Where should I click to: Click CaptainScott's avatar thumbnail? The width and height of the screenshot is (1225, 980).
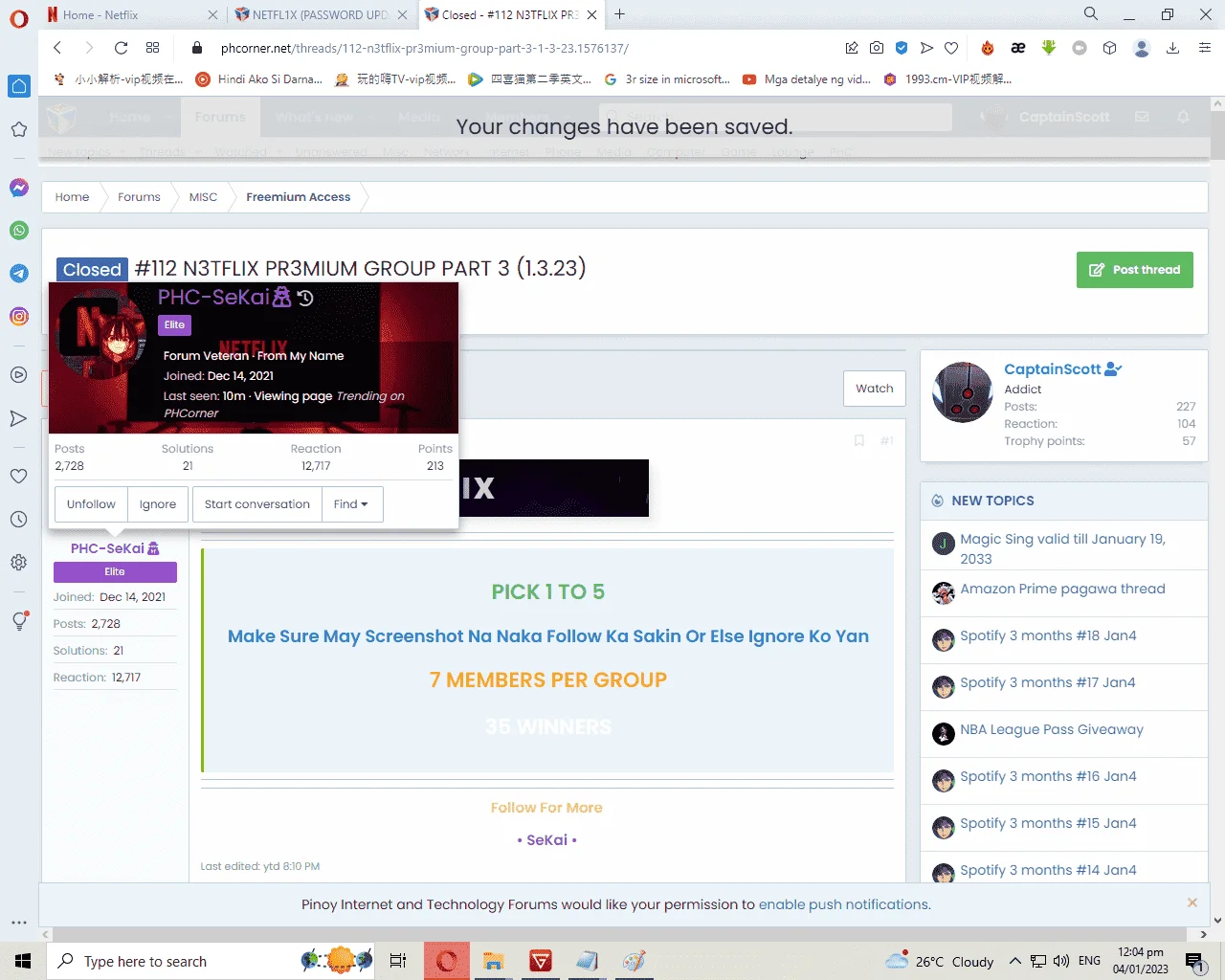(x=963, y=392)
